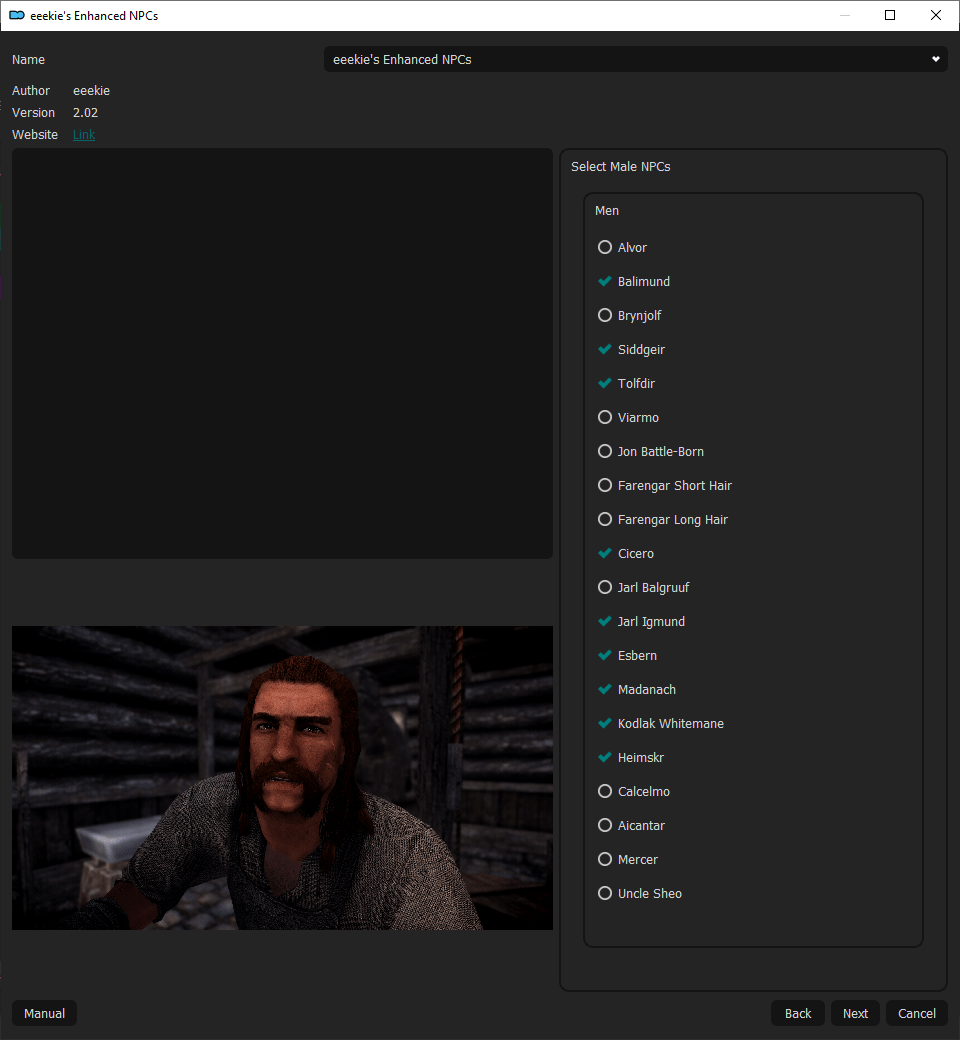Click the Select Male NPCs heading
This screenshot has height=1040, width=960.
tap(621, 166)
